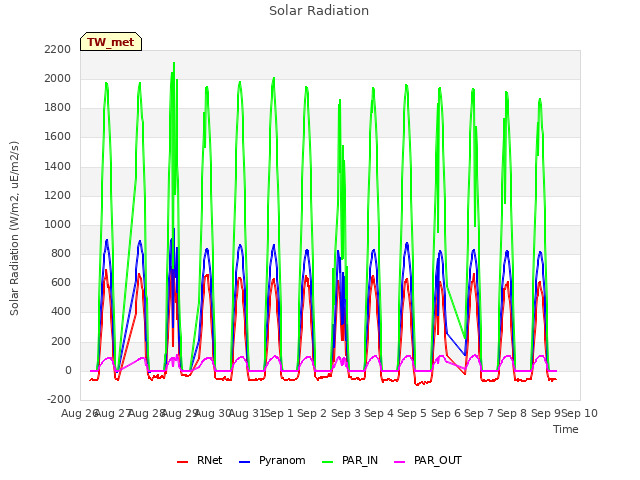Click the Sep 7 x-axis tick label
Screen dimensions: 640x480
click(479, 413)
